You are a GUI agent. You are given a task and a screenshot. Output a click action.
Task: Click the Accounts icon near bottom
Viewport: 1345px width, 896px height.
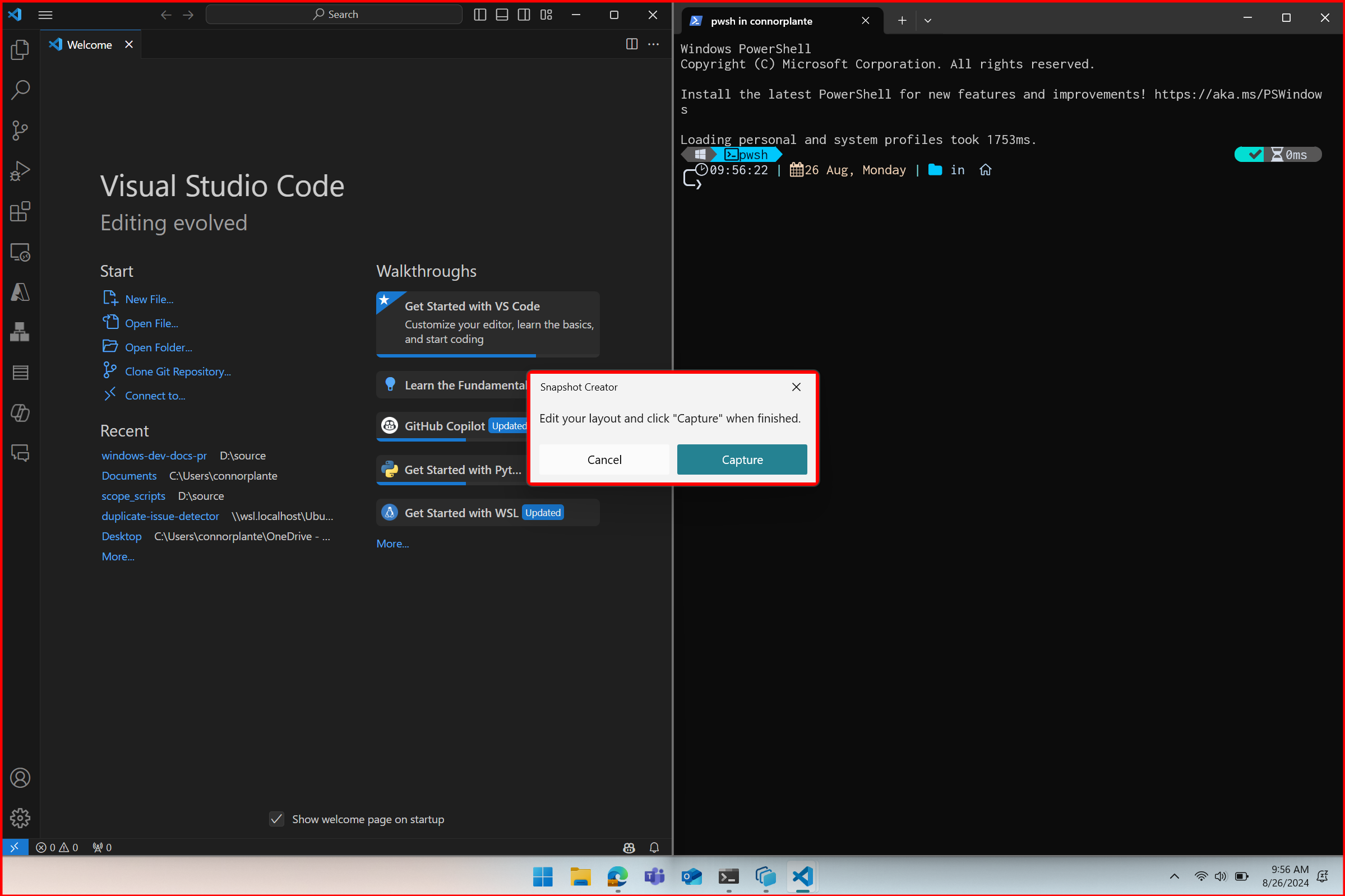pos(21,779)
